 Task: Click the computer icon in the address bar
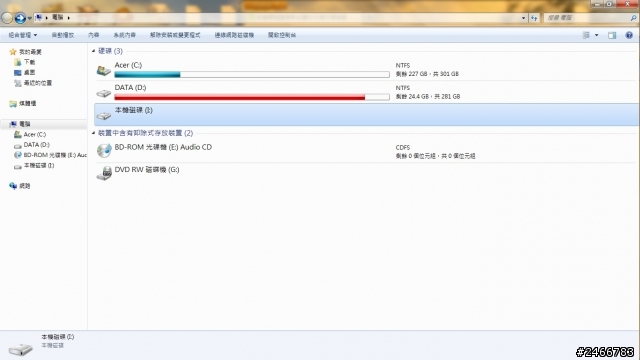[x=39, y=18]
